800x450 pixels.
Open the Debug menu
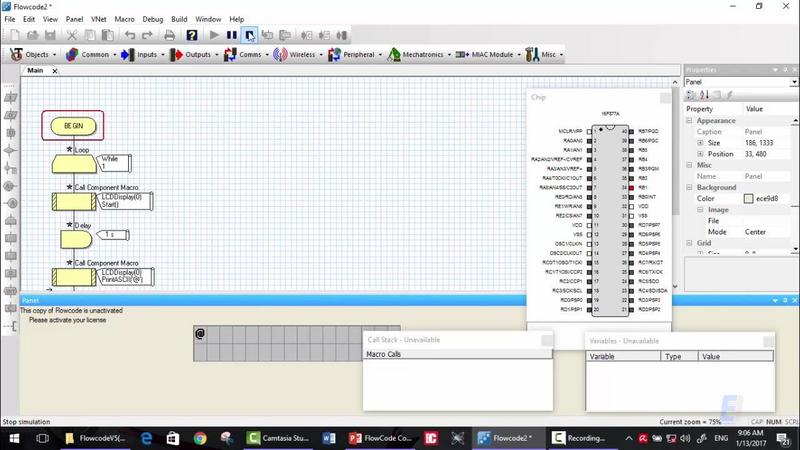click(153, 19)
